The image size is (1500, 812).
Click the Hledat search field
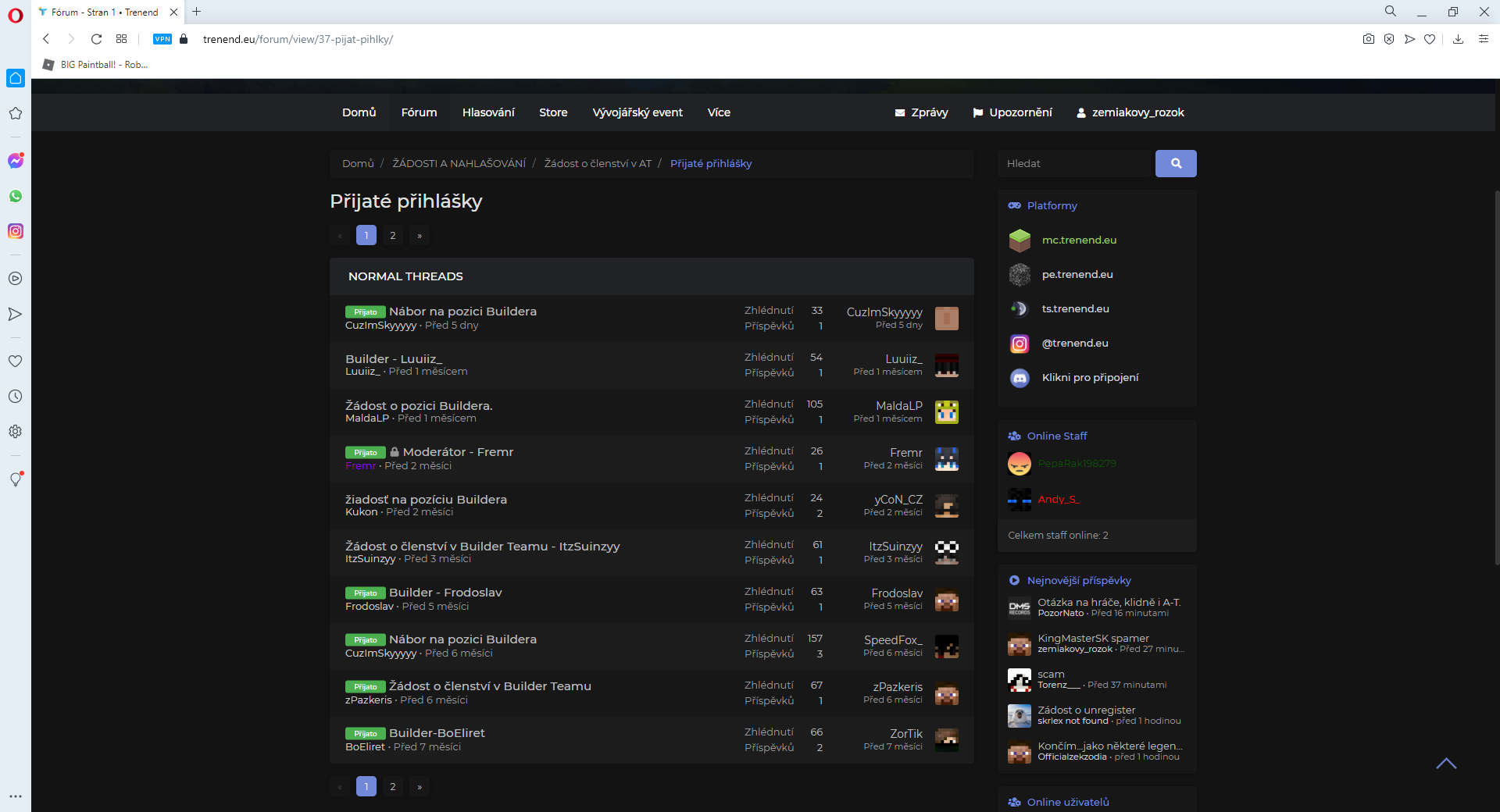(x=1076, y=164)
